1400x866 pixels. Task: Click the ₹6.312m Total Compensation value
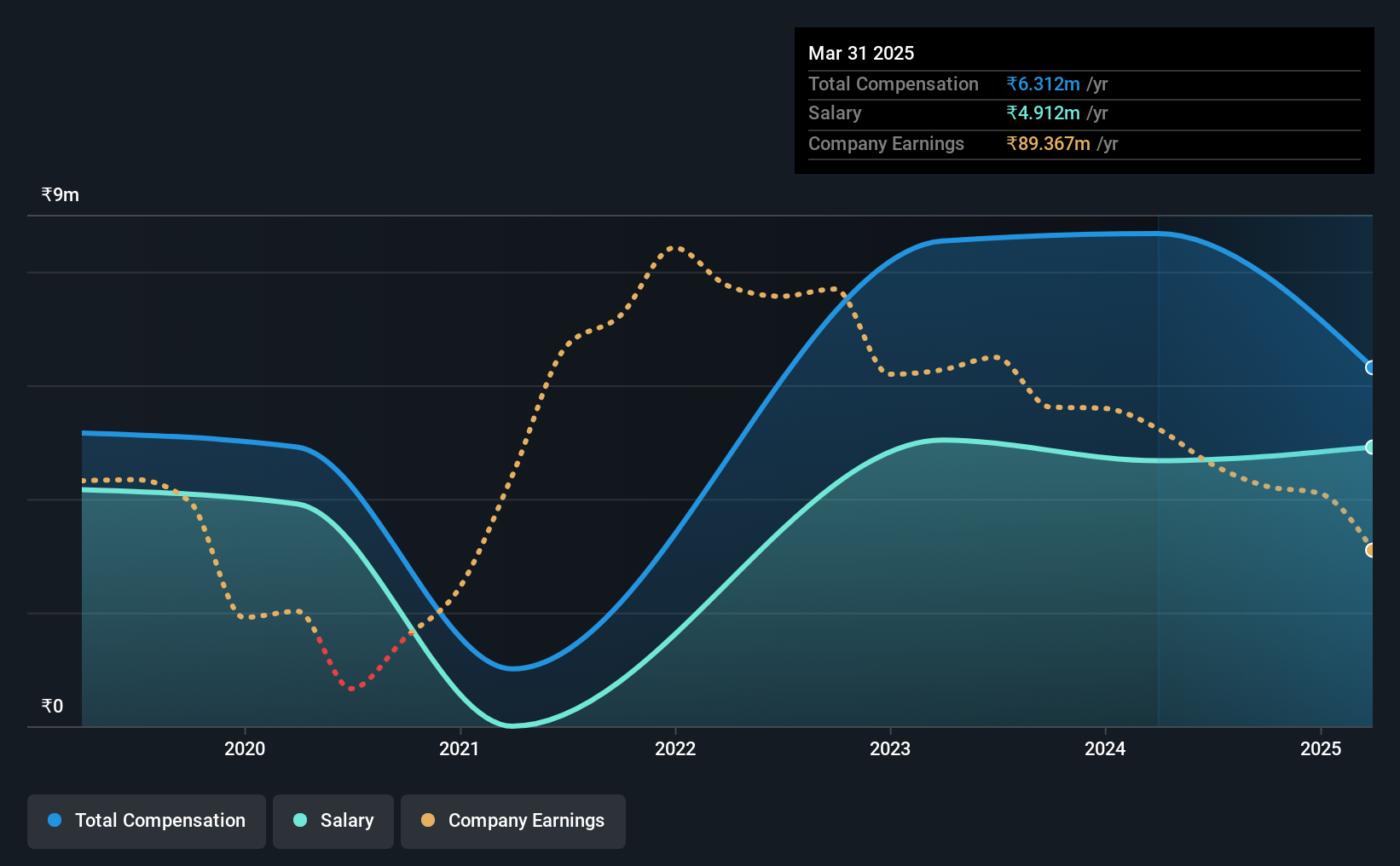[x=1043, y=84]
